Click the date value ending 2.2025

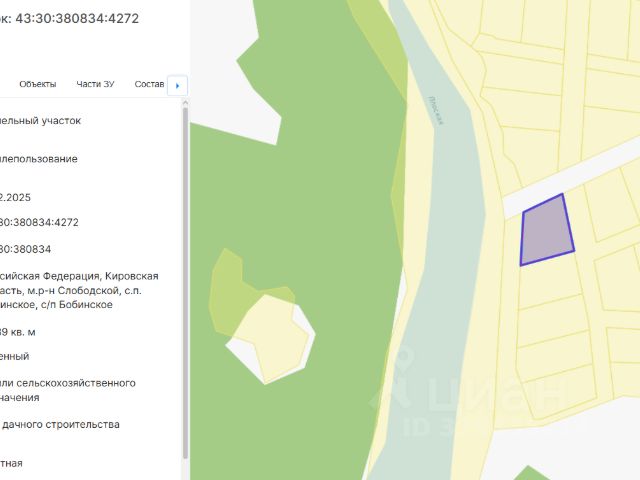[x=16, y=198]
